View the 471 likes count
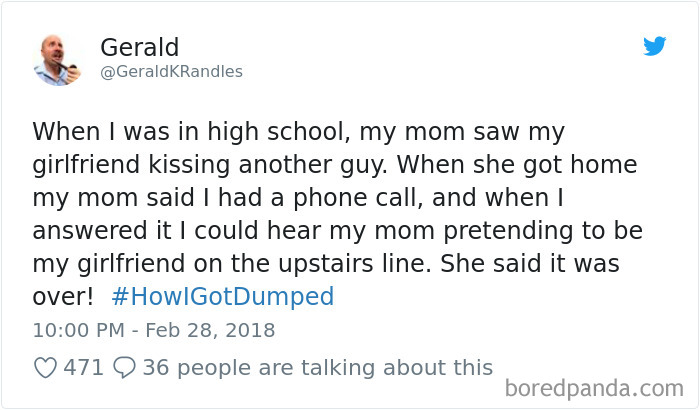This screenshot has width=700, height=410. click(x=83, y=368)
